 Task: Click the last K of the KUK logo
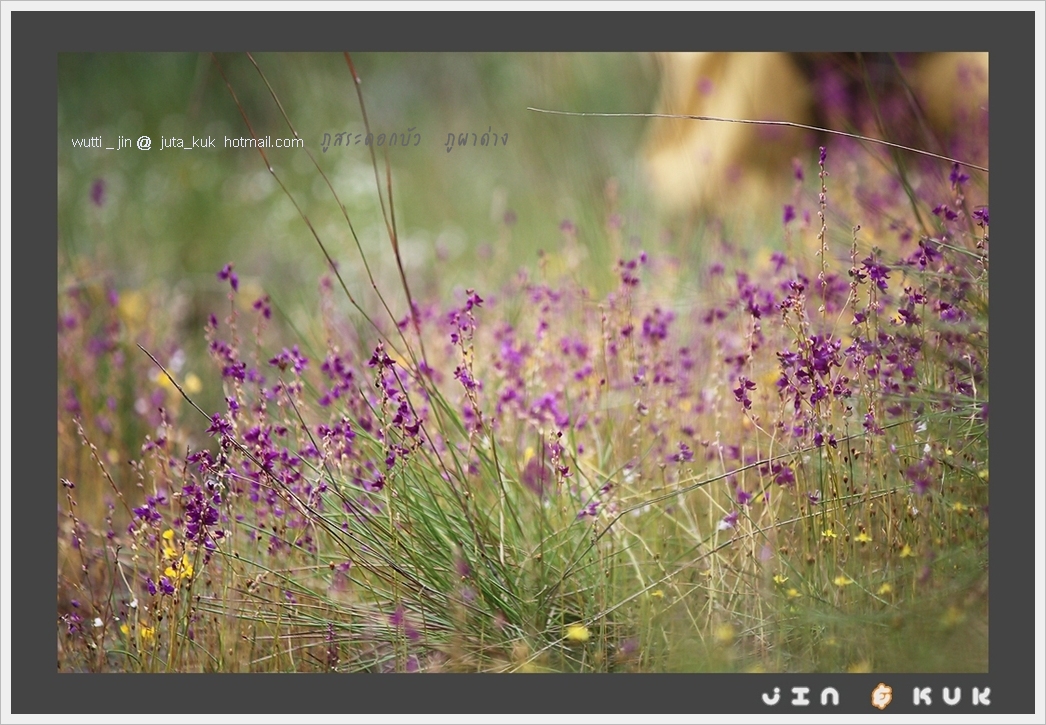click(980, 696)
